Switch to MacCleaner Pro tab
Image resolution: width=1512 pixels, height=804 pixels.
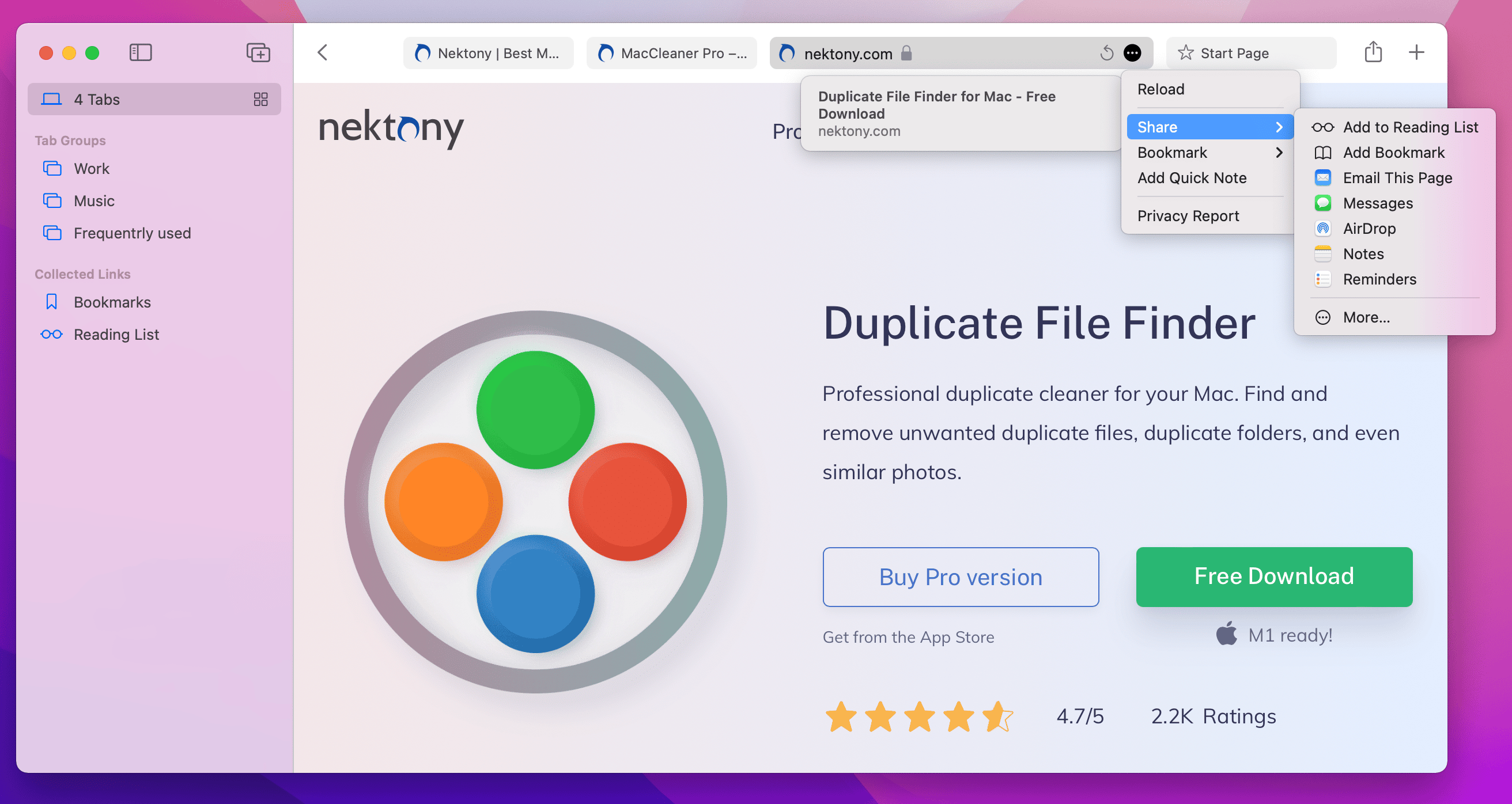(671, 53)
